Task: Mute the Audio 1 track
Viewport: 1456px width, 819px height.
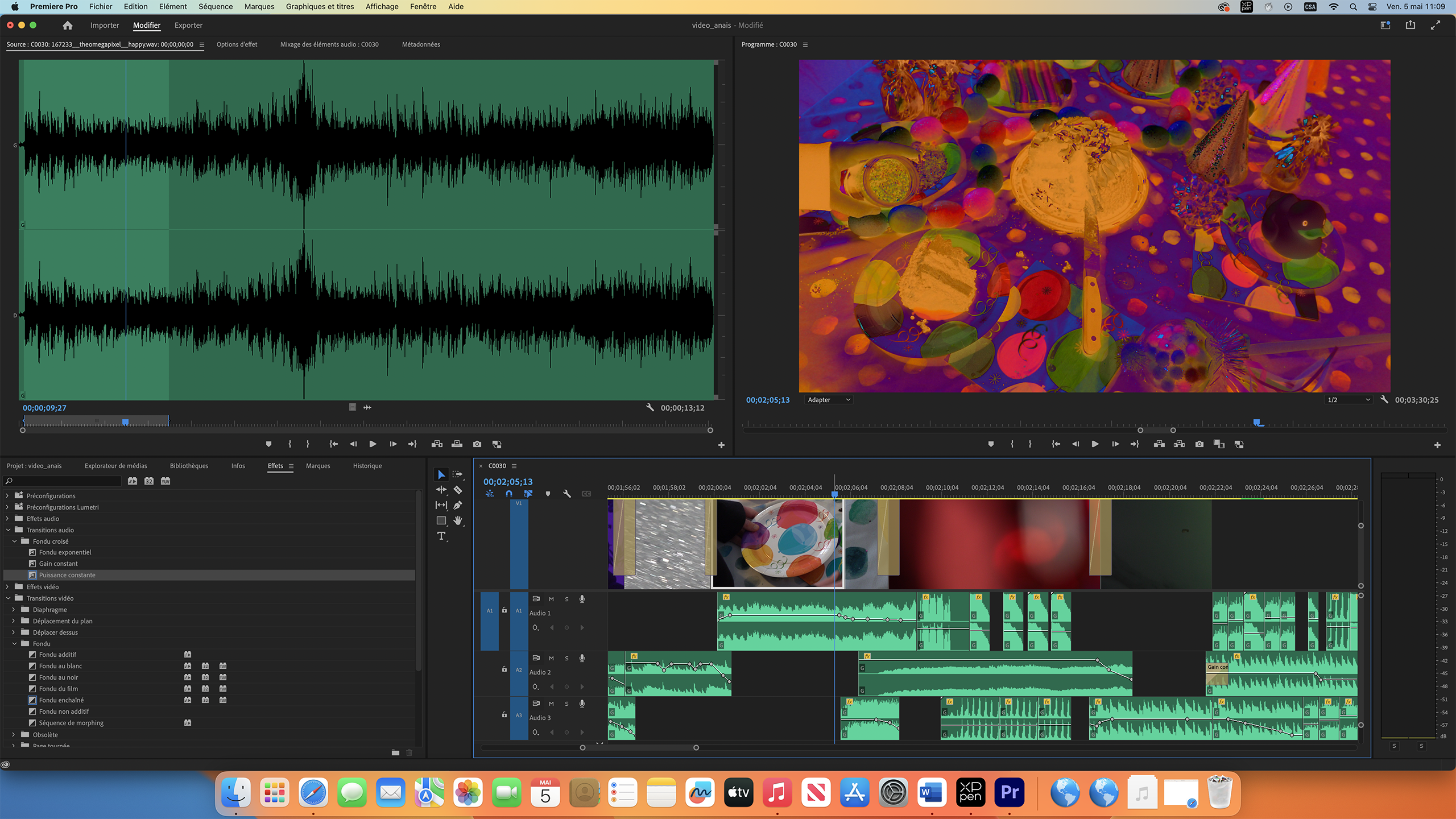Action: point(551,599)
